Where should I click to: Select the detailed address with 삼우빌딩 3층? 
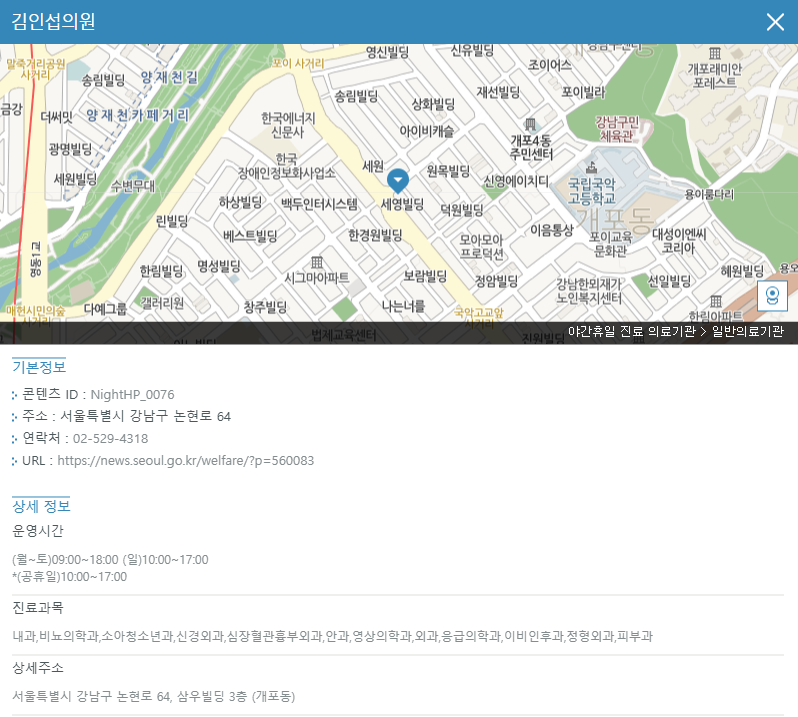(x=154, y=696)
